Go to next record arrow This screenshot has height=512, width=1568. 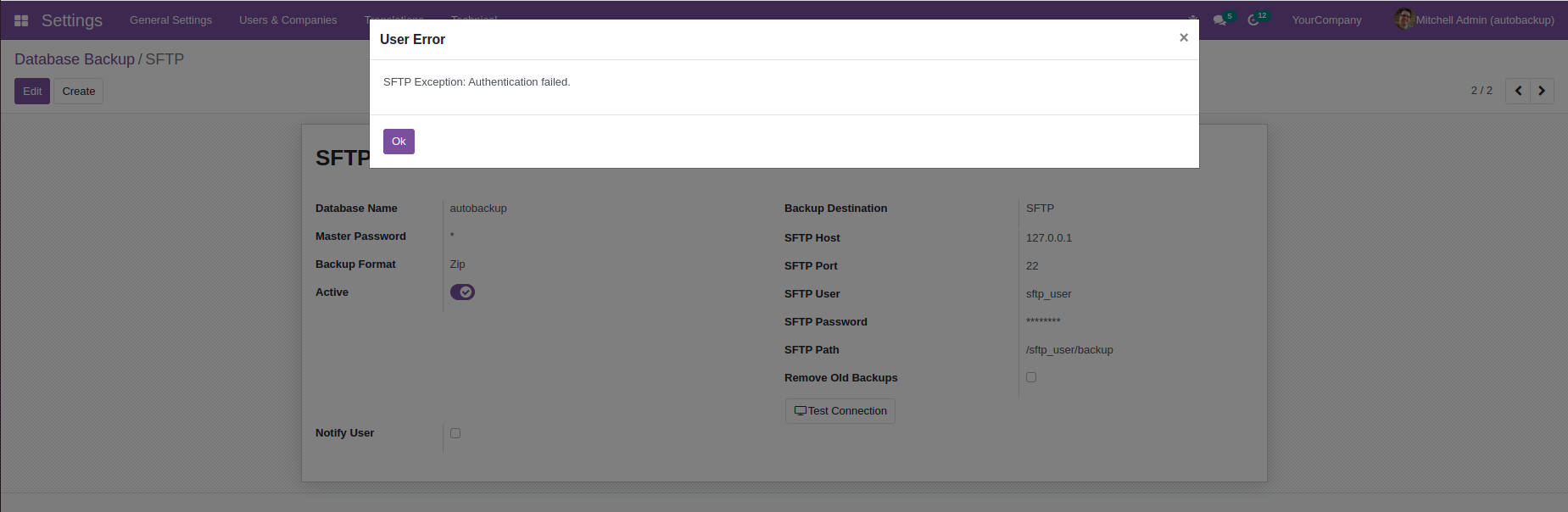[x=1542, y=91]
